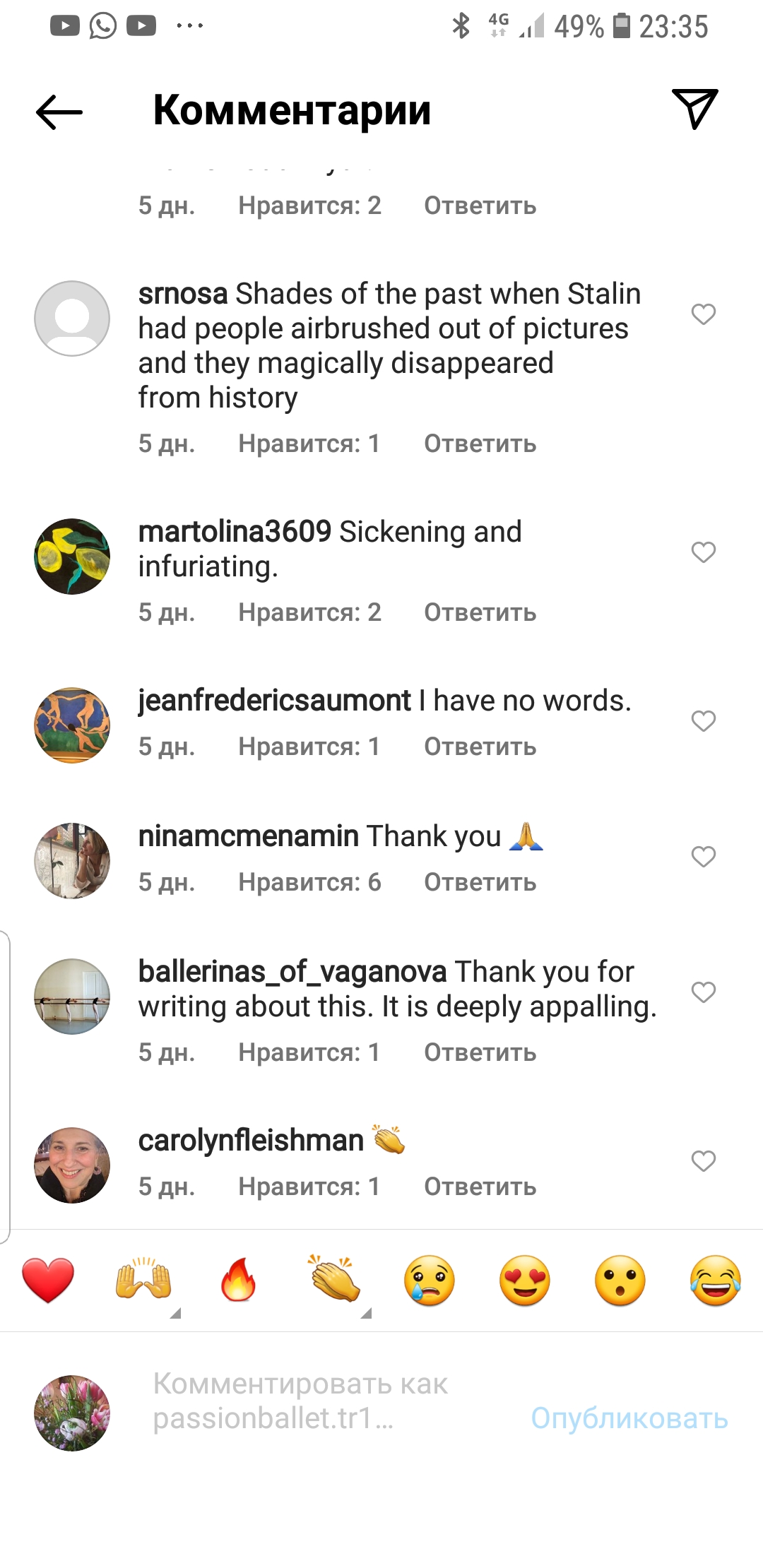
Task: Like carolynfleishman's clapping comment
Action: click(704, 1161)
